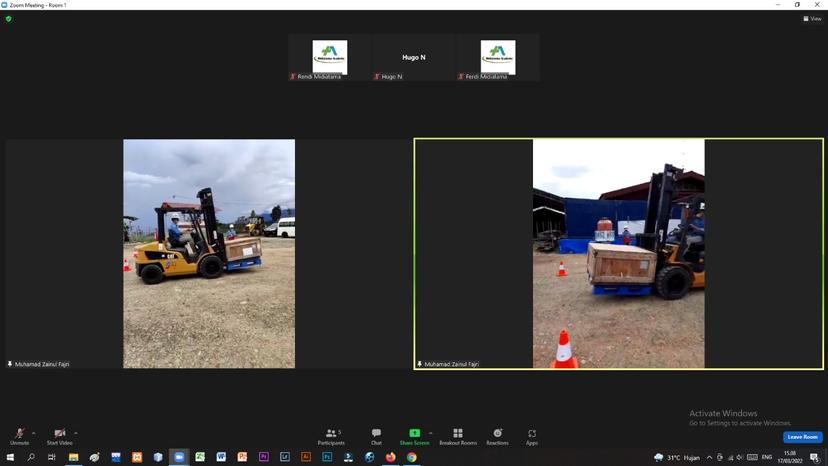Select the left forklift video tile
The width and height of the screenshot is (828, 466).
pyautogui.click(x=209, y=254)
